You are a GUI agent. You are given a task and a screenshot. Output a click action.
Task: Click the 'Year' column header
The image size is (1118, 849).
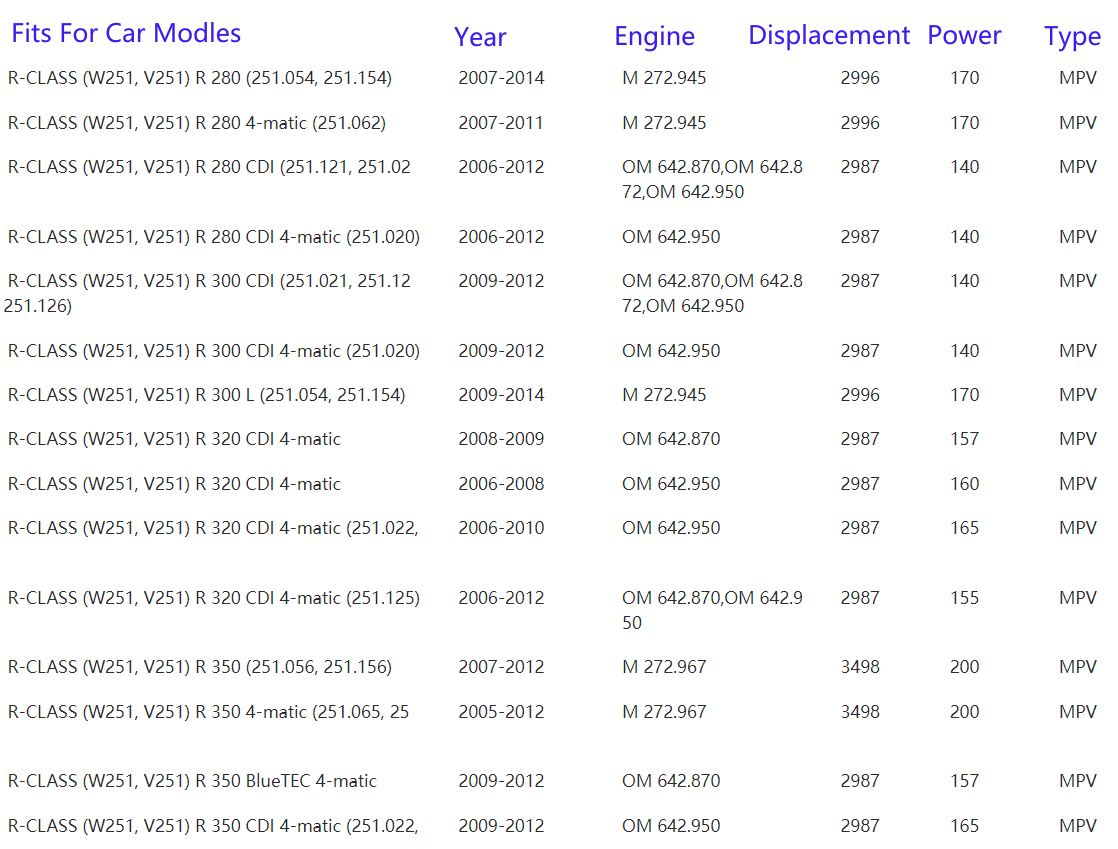coord(480,37)
